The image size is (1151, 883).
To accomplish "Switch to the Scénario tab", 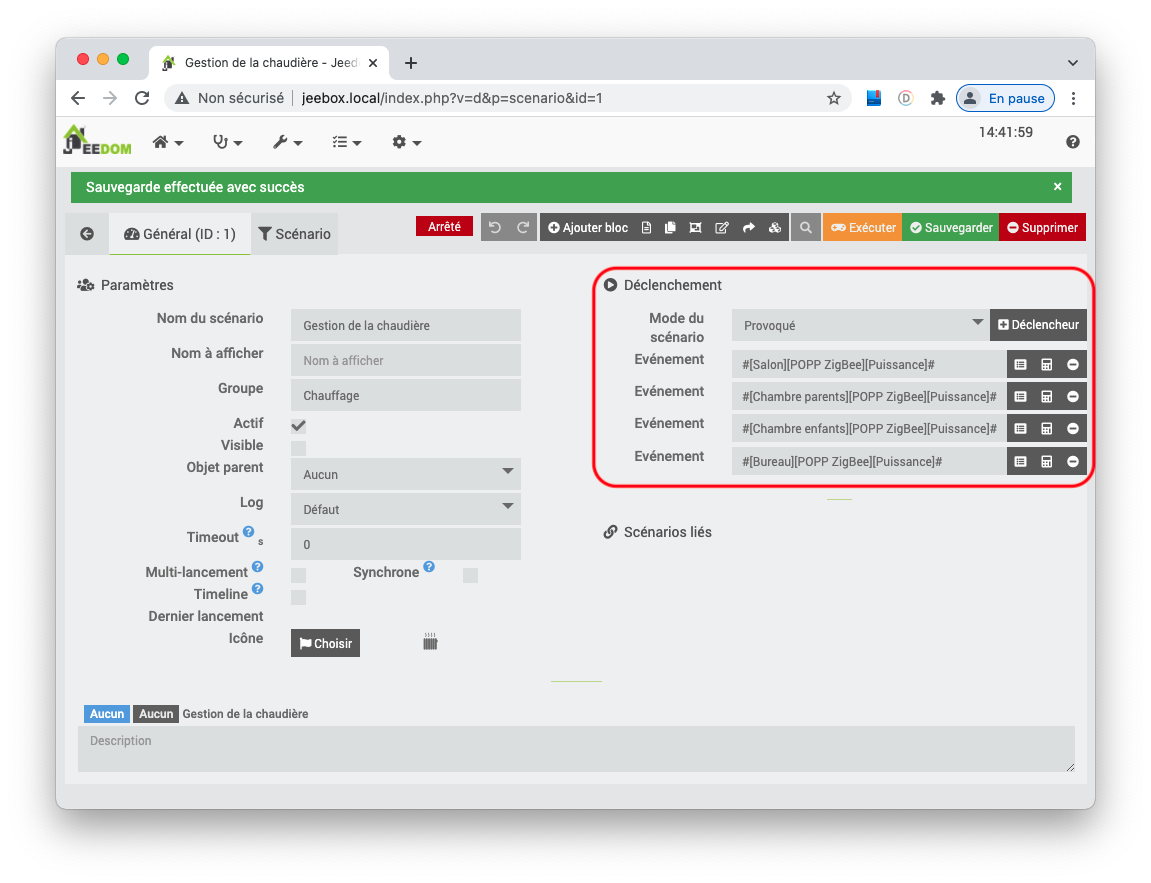I will 294,234.
